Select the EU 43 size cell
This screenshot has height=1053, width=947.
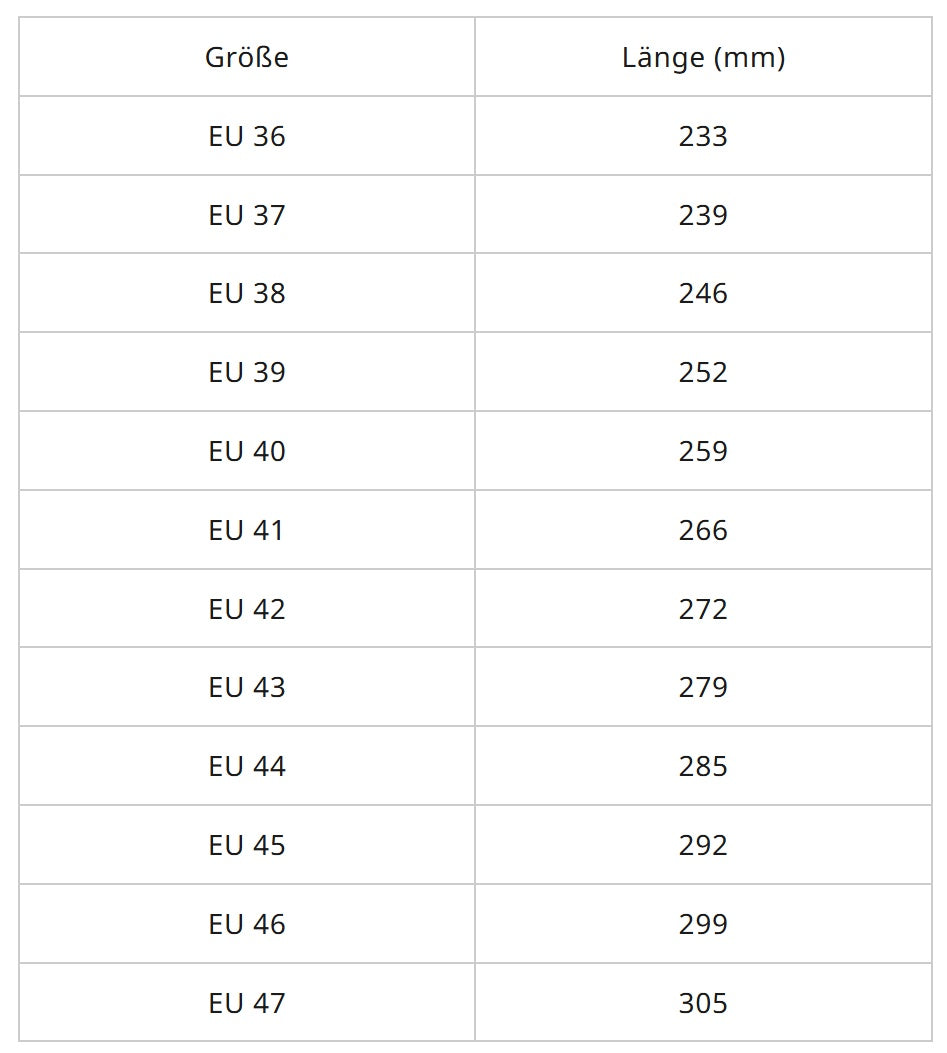[247, 688]
